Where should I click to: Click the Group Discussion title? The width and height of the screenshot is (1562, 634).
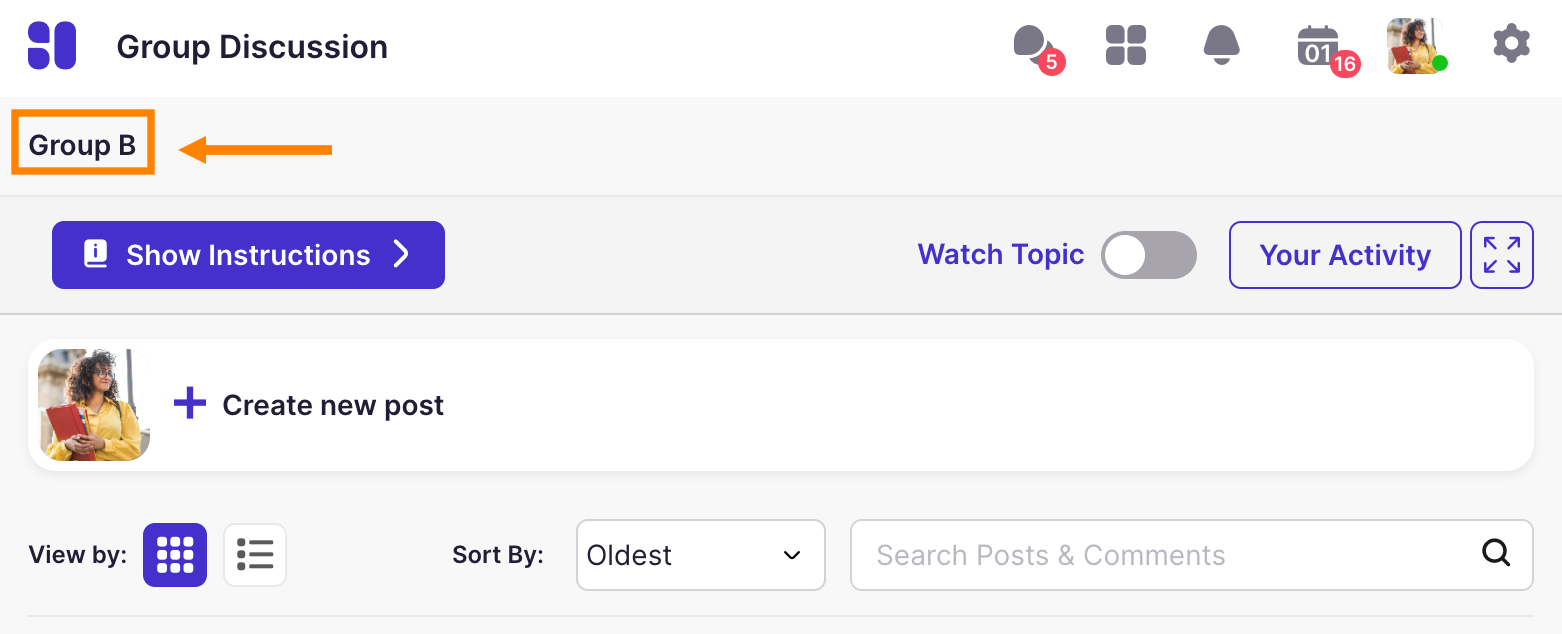coord(252,47)
